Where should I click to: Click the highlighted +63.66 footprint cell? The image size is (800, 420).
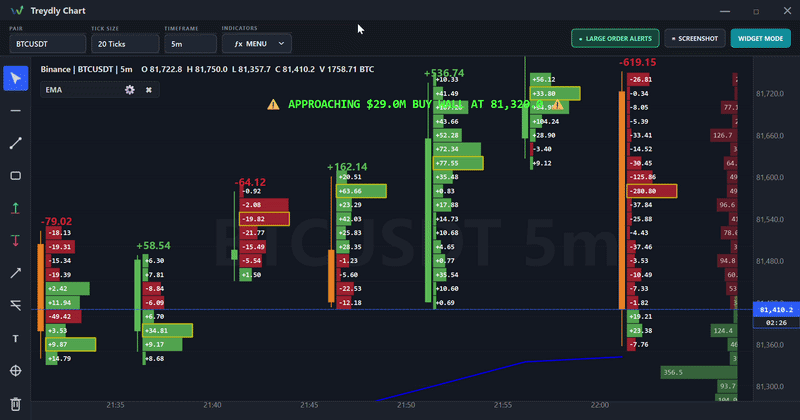point(361,191)
